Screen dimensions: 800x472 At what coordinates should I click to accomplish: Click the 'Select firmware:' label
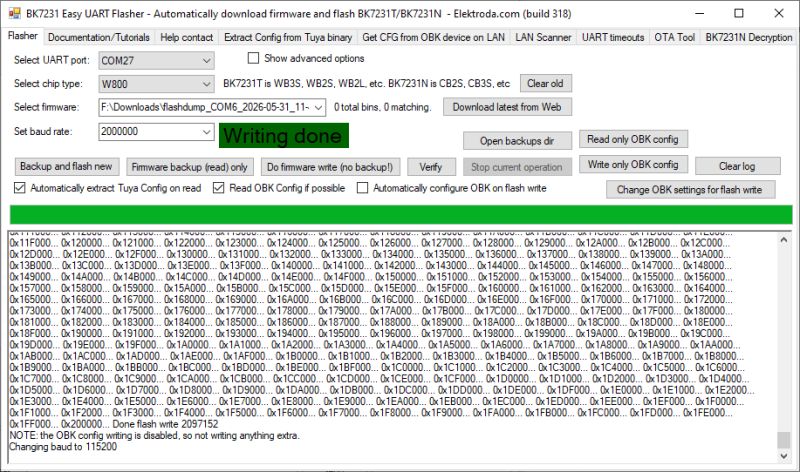pos(46,107)
